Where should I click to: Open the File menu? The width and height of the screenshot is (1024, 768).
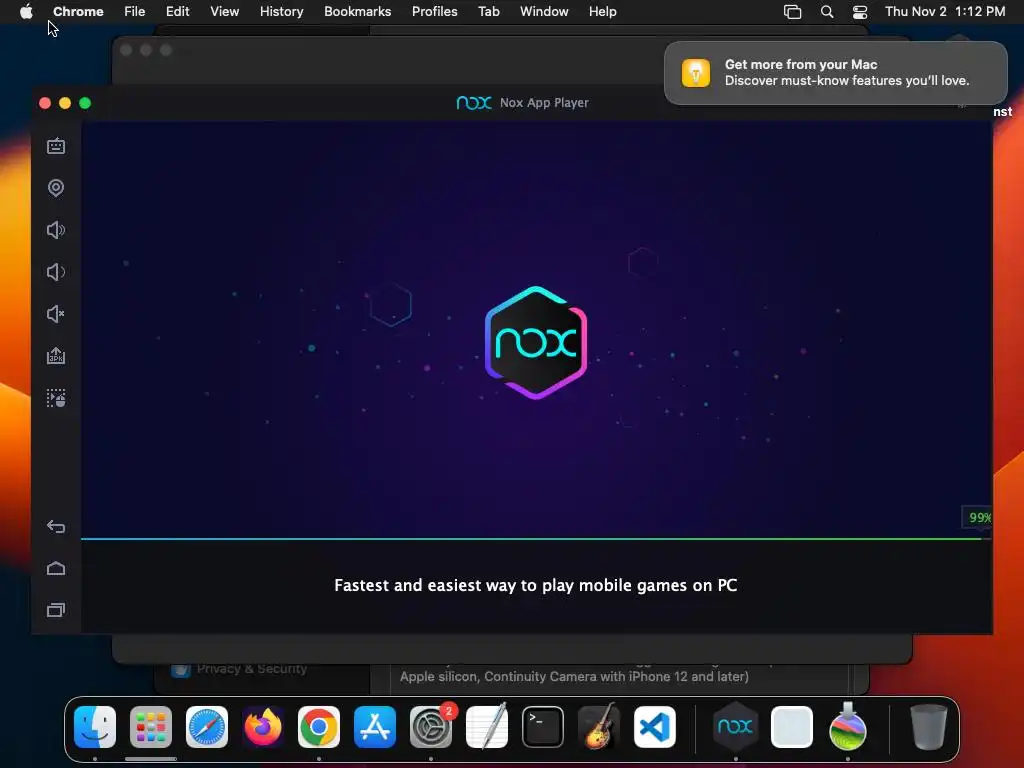click(135, 11)
